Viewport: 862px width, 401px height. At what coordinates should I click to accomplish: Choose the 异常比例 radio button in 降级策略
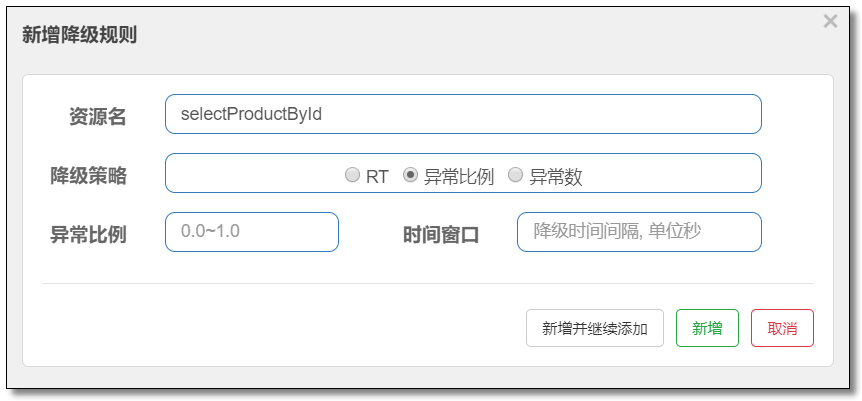pyautogui.click(x=410, y=175)
